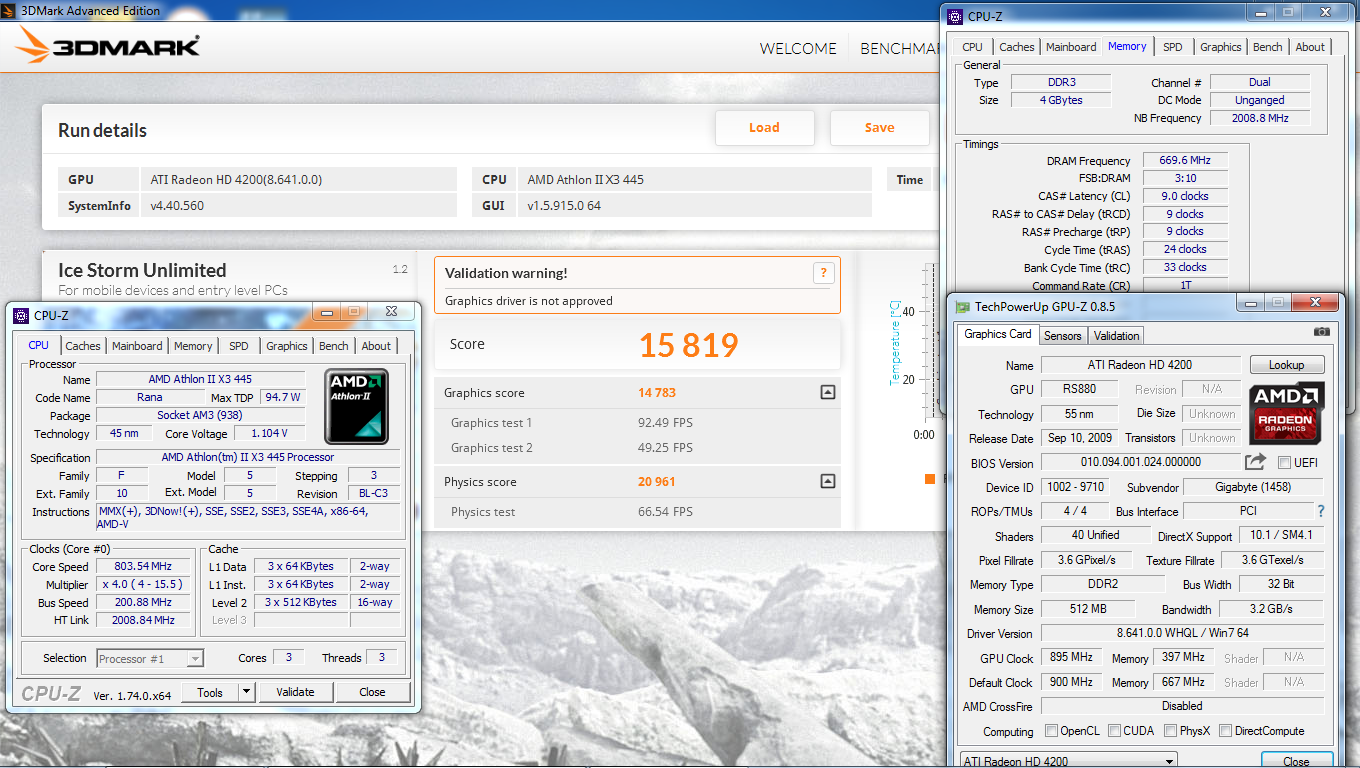Open the ATI Radeon HD 4200 GPU selector dropdown
Screen dimensions: 1360x768
pyautogui.click(x=1170, y=761)
